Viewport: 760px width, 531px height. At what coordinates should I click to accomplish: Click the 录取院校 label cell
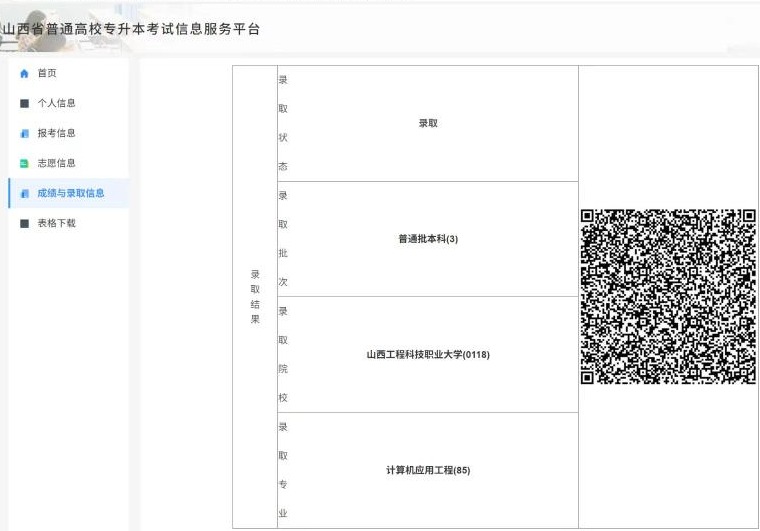tap(283, 355)
